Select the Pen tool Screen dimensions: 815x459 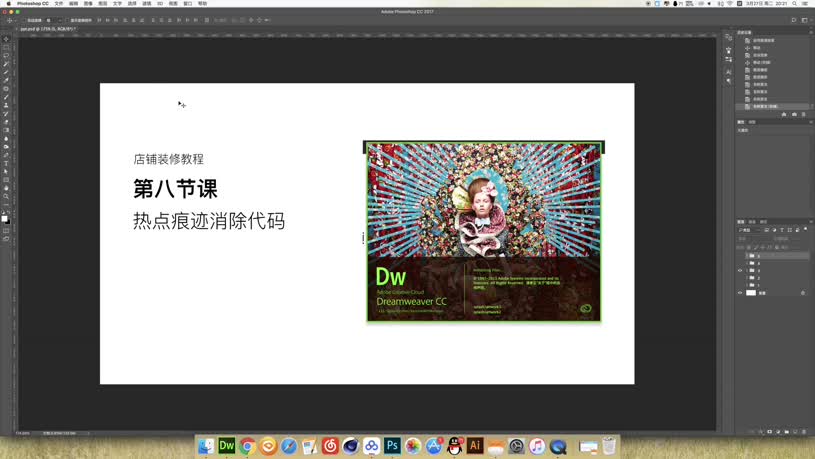6,155
